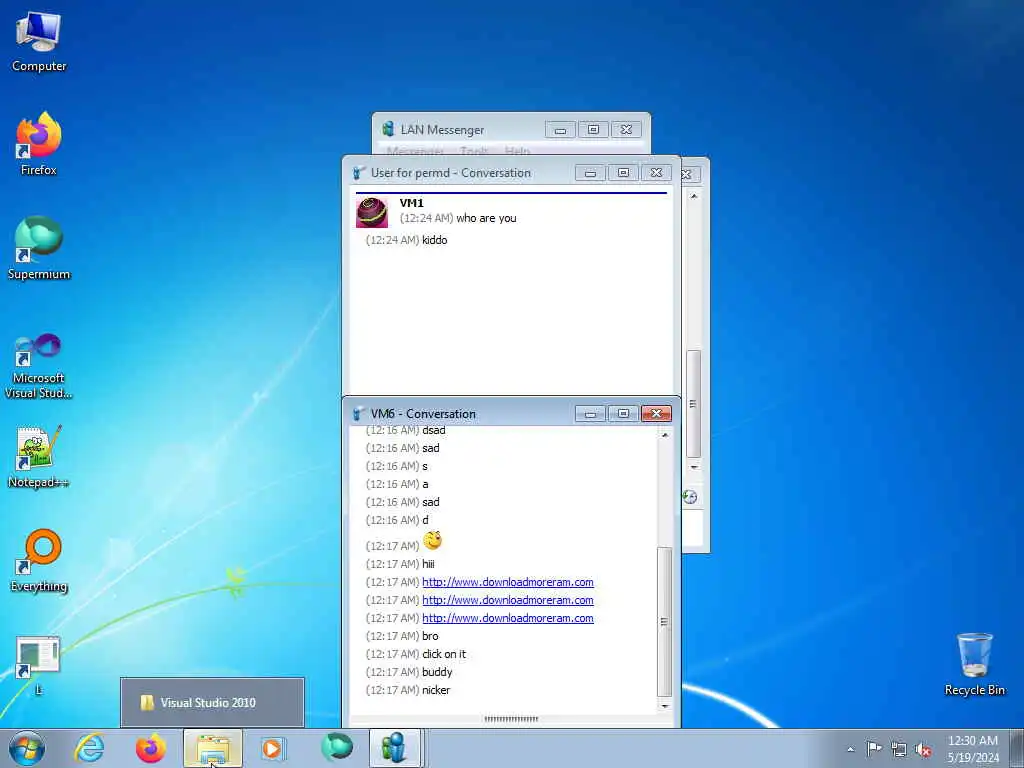Open Firefox from the taskbar
Viewport: 1024px width, 768px height.
(151, 748)
